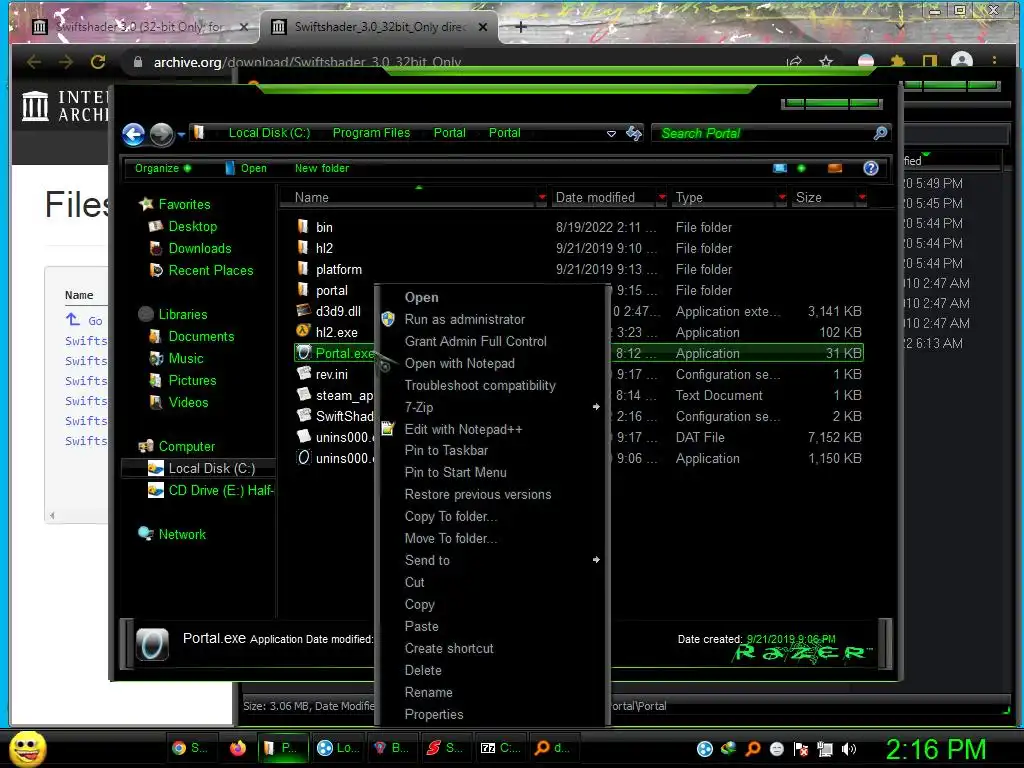Select Network in the navigation pane
Image resolution: width=1024 pixels, height=768 pixels.
point(182,534)
